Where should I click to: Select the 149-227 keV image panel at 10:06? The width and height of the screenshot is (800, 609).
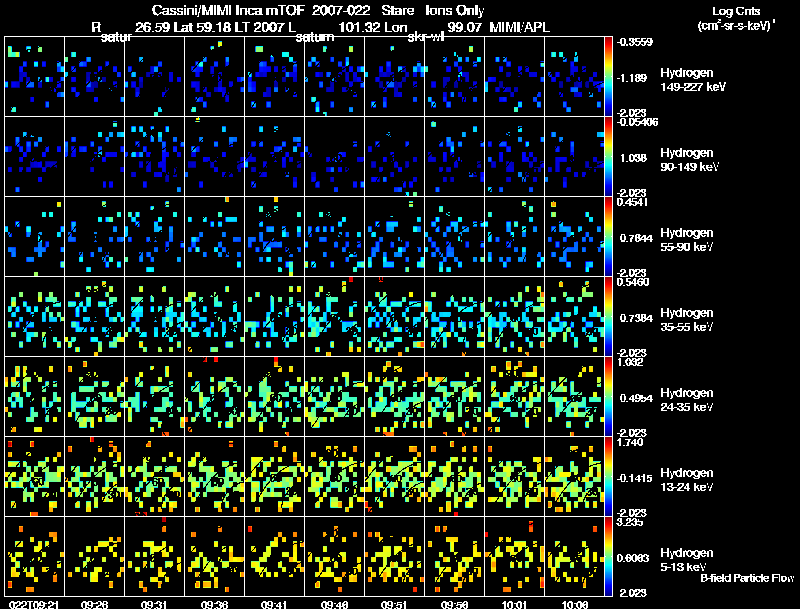574,76
